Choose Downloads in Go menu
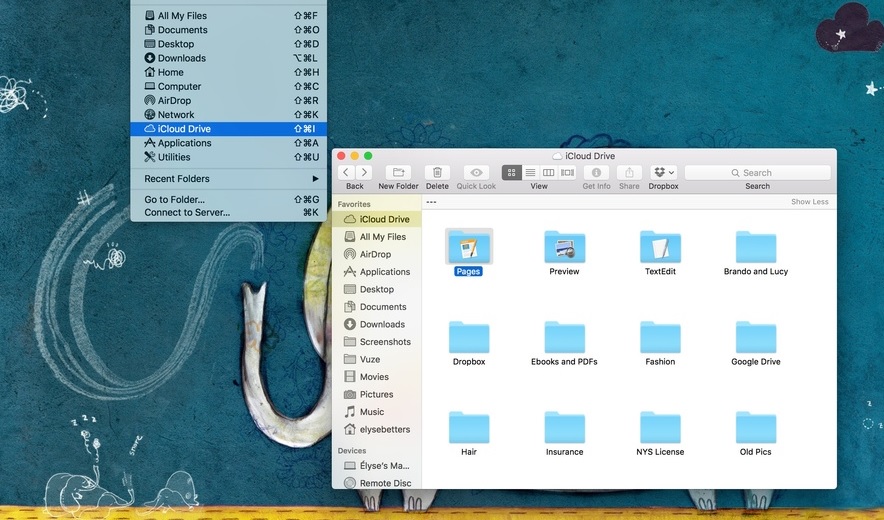 [x=228, y=58]
